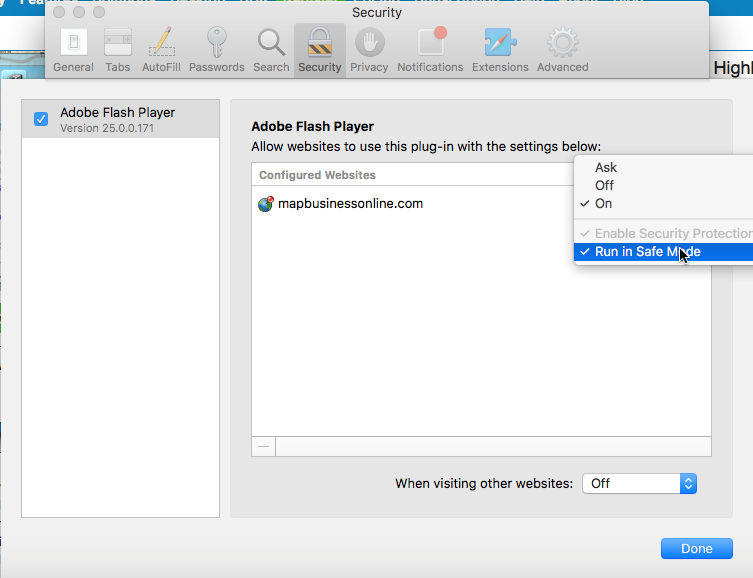Screen dimensions: 753x578
Task: Click the mapbusinessonline.com globe icon
Action: (266, 204)
